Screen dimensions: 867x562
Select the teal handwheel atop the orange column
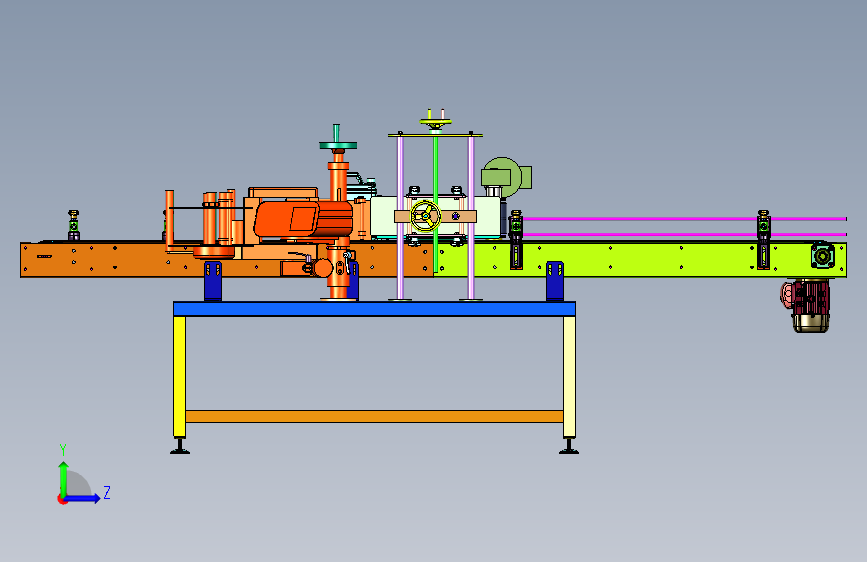(x=338, y=145)
